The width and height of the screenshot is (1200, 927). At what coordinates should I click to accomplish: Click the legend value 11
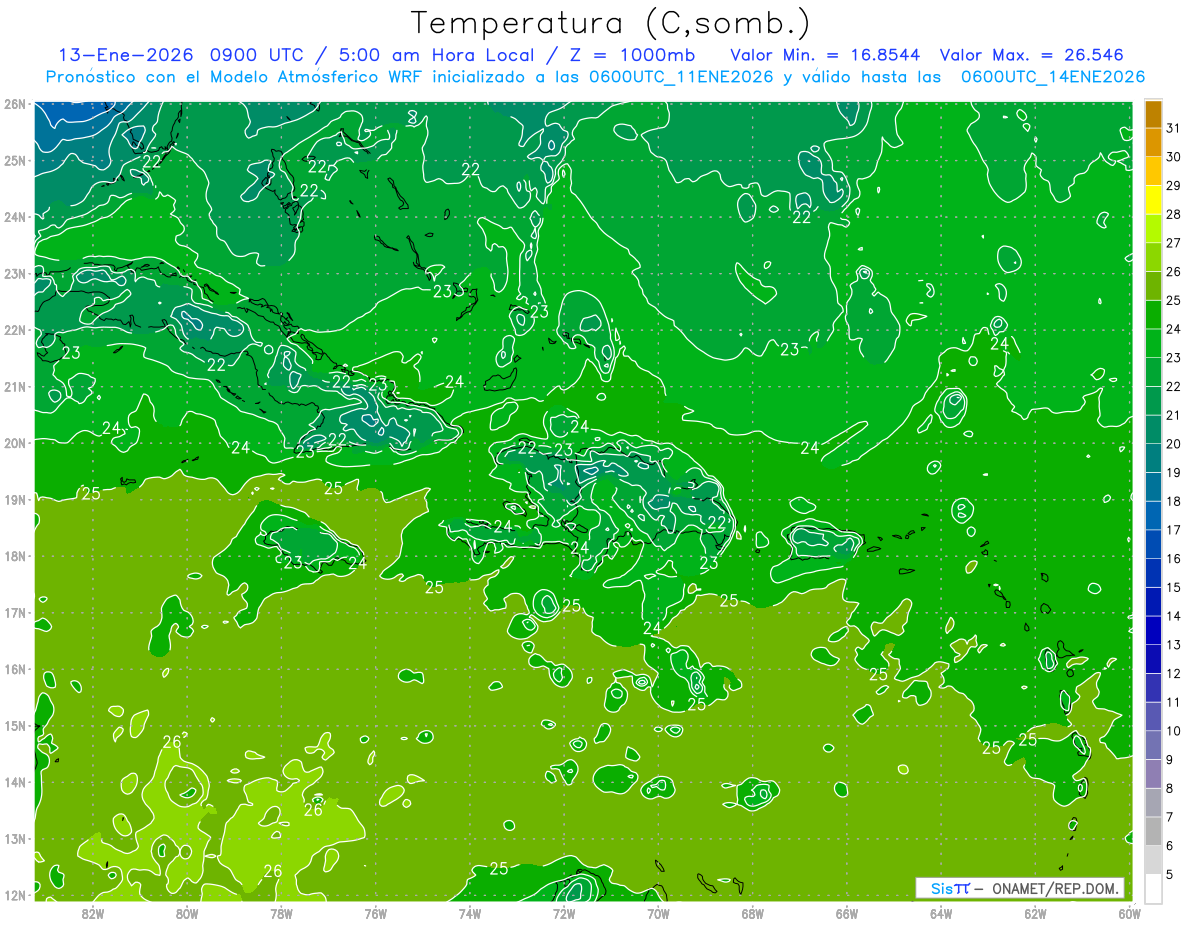[x=1174, y=702]
